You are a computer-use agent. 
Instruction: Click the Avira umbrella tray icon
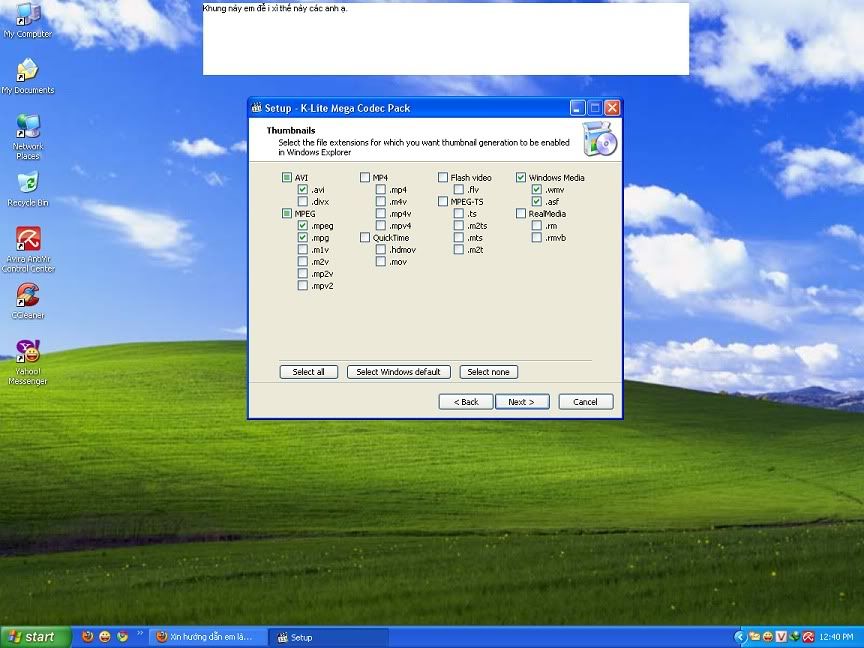point(809,637)
